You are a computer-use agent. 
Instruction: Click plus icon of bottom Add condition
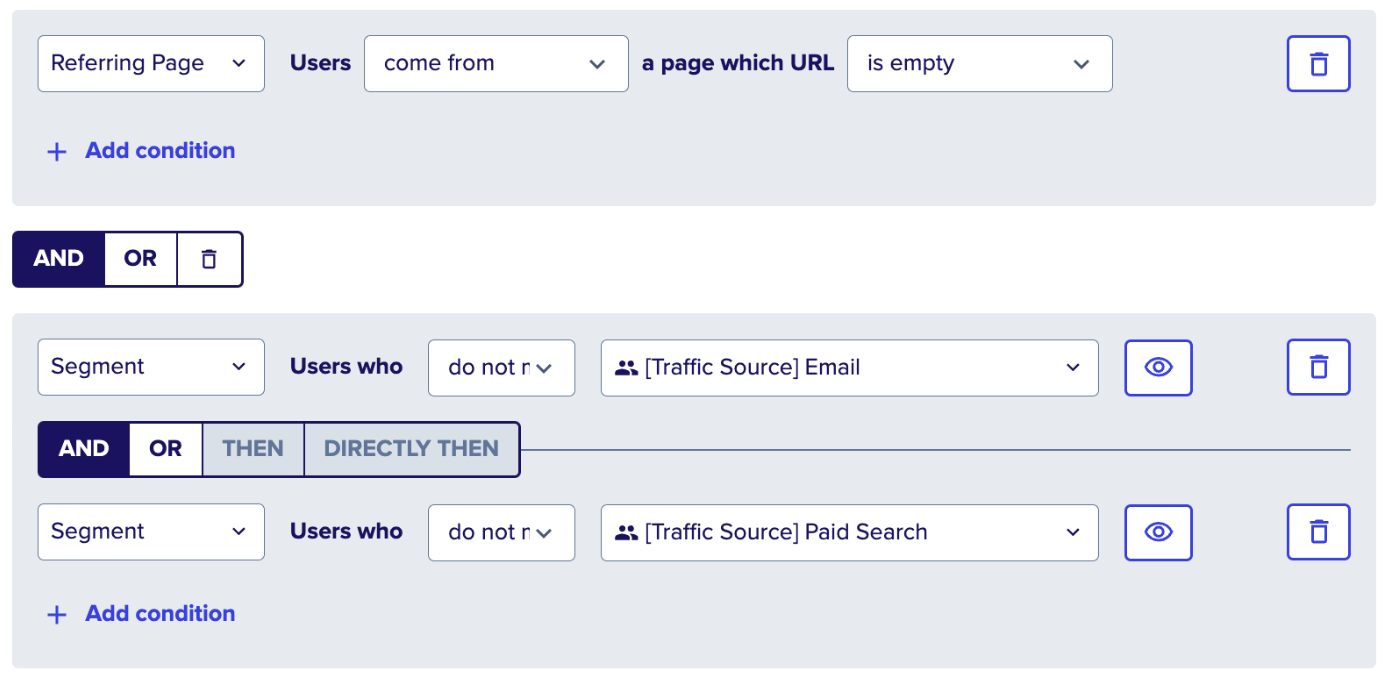point(57,615)
